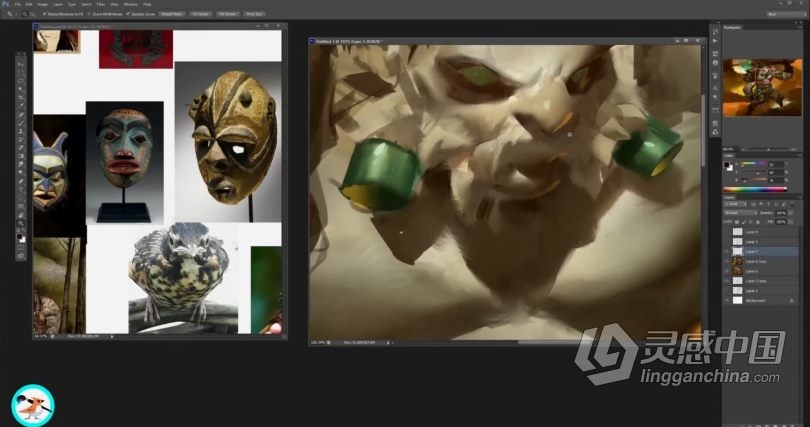Viewport: 810px width, 427px height.
Task: Open the Window menu
Action: click(130, 4)
